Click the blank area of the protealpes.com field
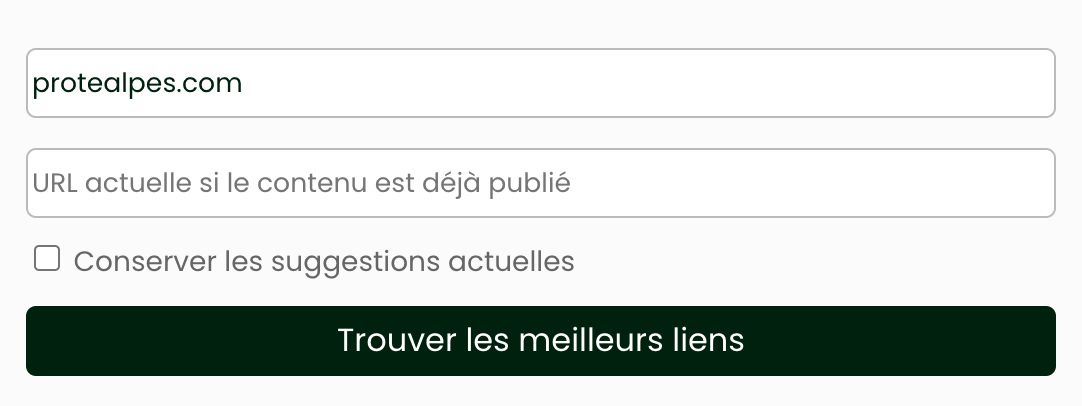 click(700, 83)
